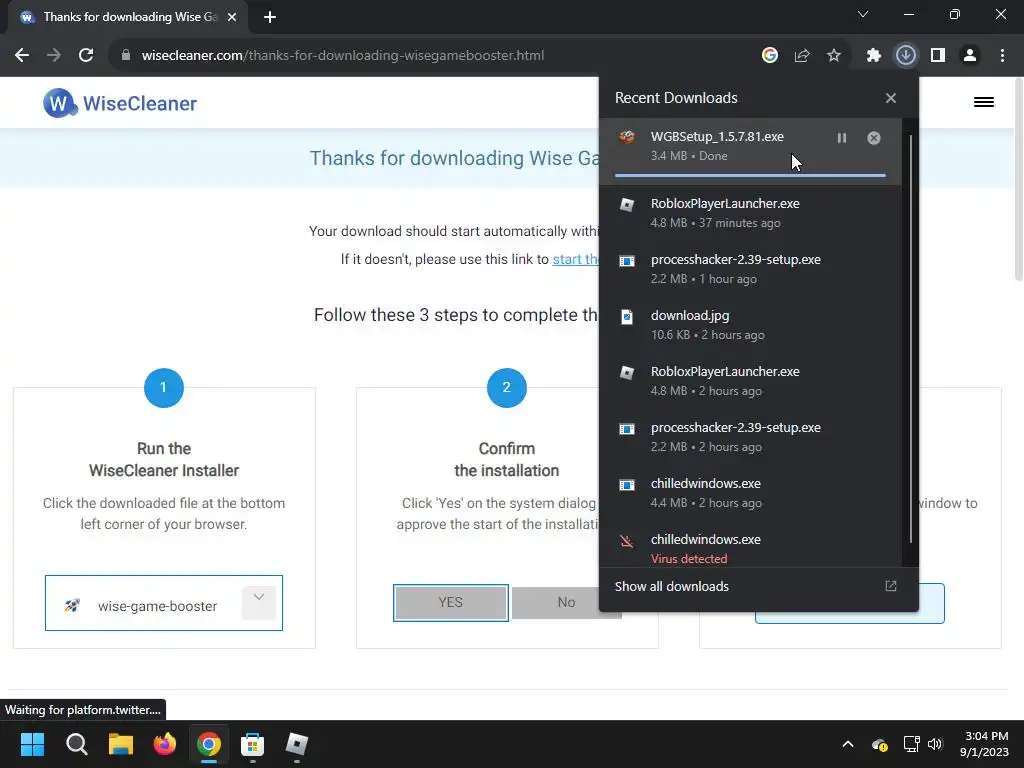The height and width of the screenshot is (768, 1024).
Task: Open the Extensions puzzle icon
Action: click(x=874, y=56)
